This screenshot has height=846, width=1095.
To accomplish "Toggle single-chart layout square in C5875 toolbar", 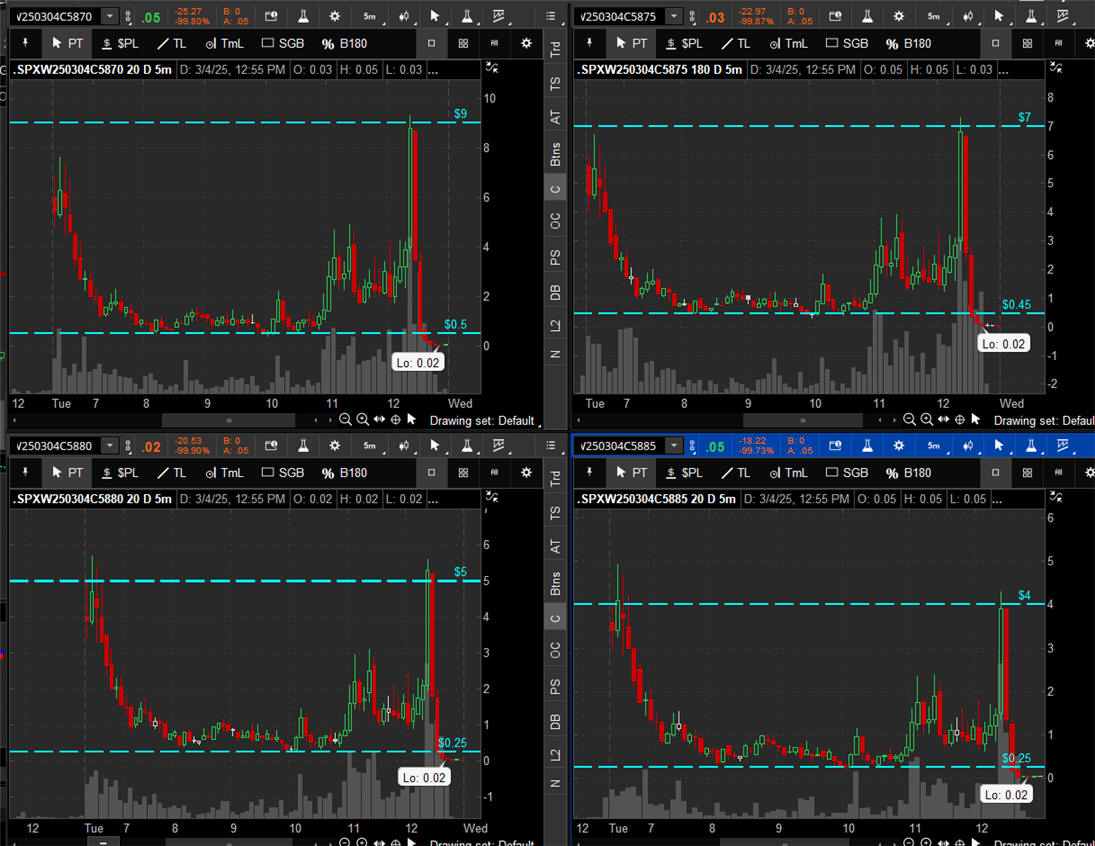I will tap(995, 44).
